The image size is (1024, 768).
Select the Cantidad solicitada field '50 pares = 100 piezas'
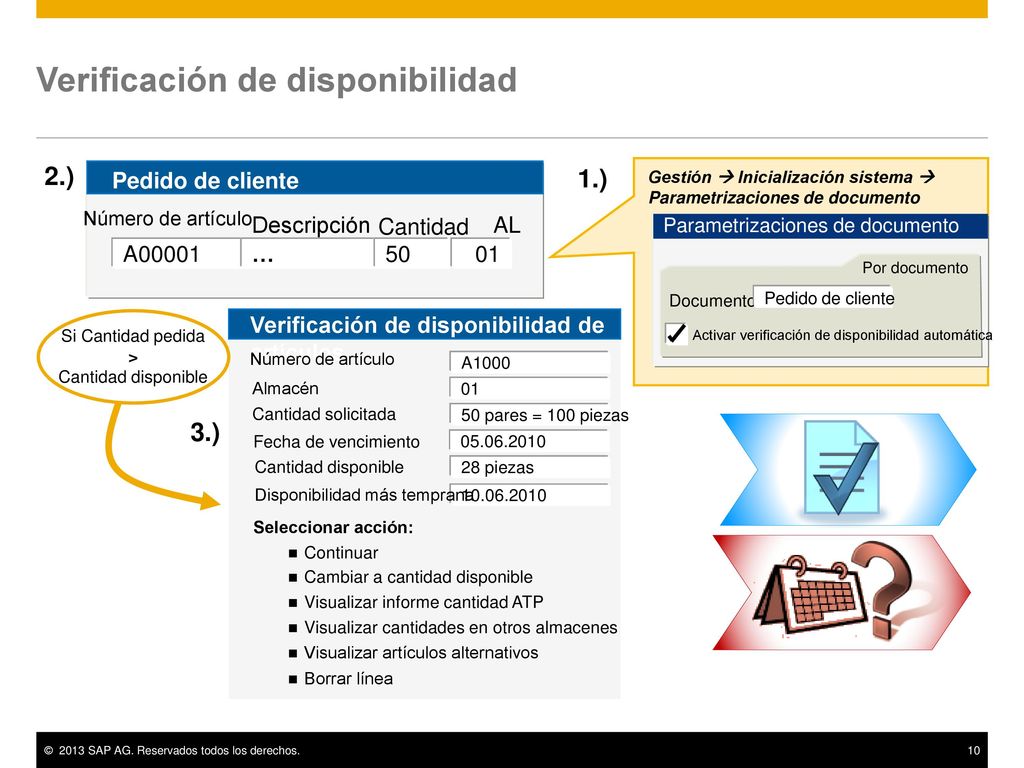[x=539, y=415]
